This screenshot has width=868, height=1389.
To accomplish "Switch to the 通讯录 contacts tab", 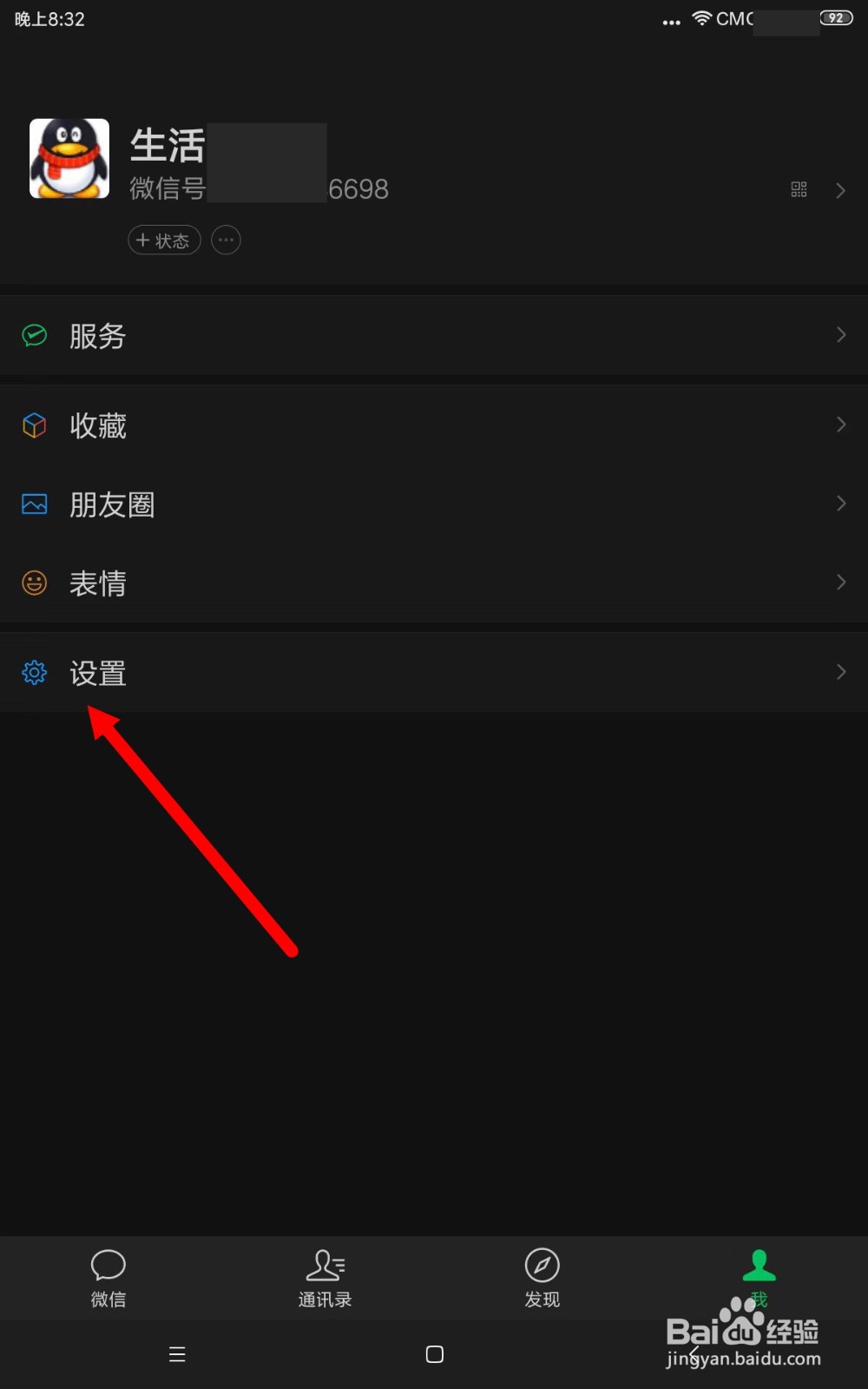I will pyautogui.click(x=325, y=1278).
